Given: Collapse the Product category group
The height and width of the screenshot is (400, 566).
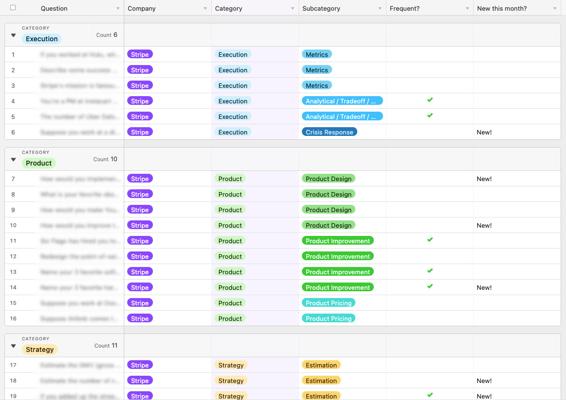Looking at the screenshot, I should click(13, 160).
